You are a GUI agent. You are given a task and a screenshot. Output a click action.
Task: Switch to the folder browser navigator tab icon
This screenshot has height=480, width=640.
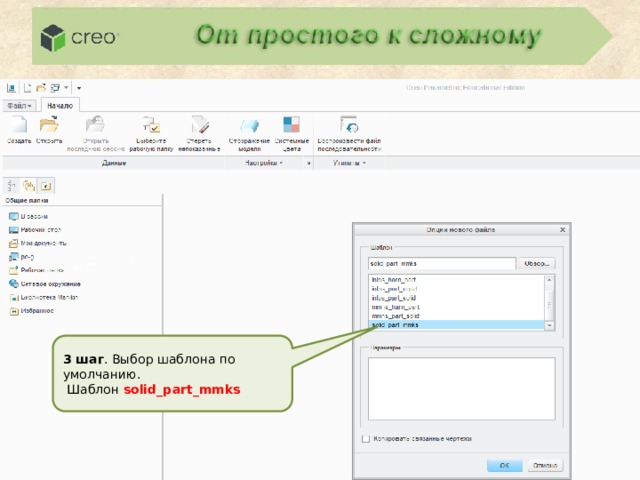pos(29,186)
